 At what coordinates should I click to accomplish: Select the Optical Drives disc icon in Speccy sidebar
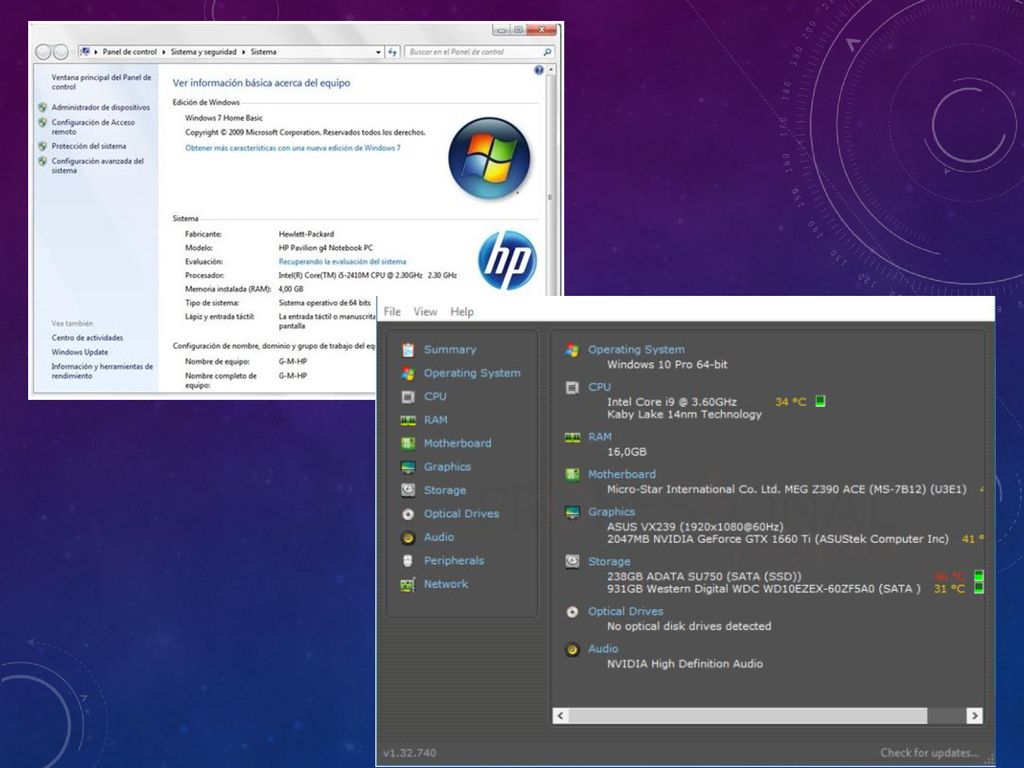click(408, 515)
